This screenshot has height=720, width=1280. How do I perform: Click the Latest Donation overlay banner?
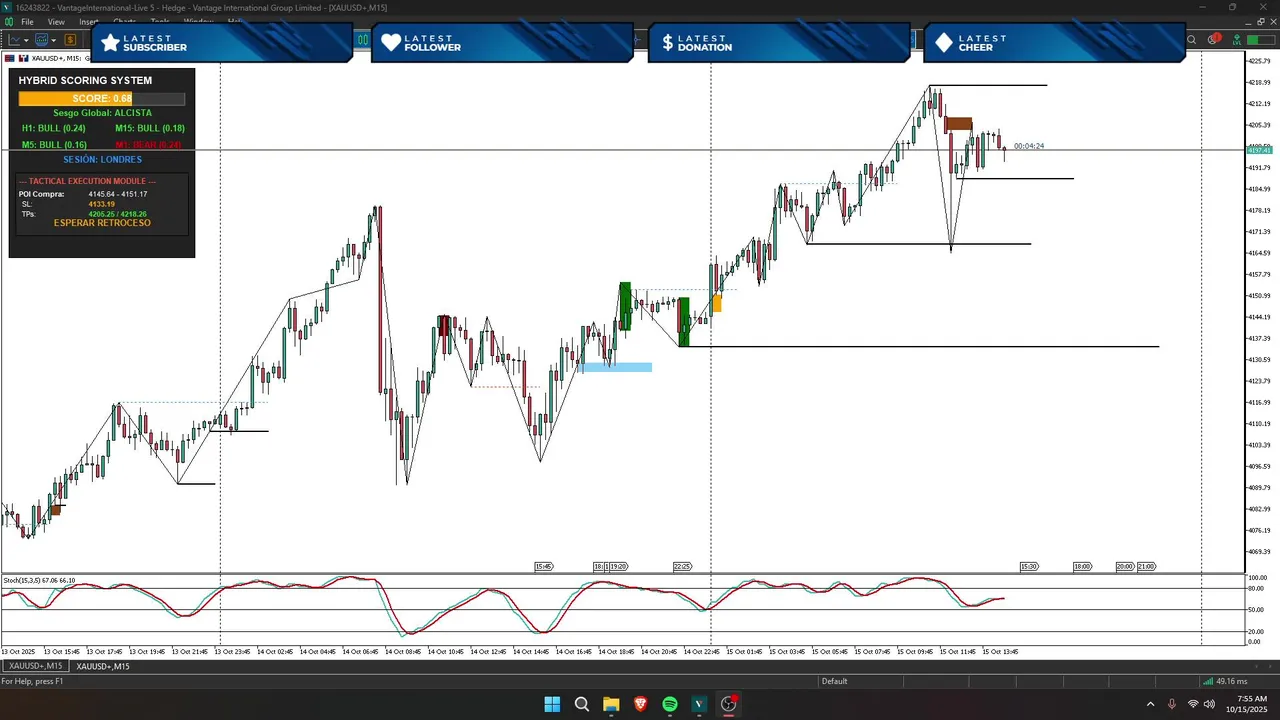781,43
